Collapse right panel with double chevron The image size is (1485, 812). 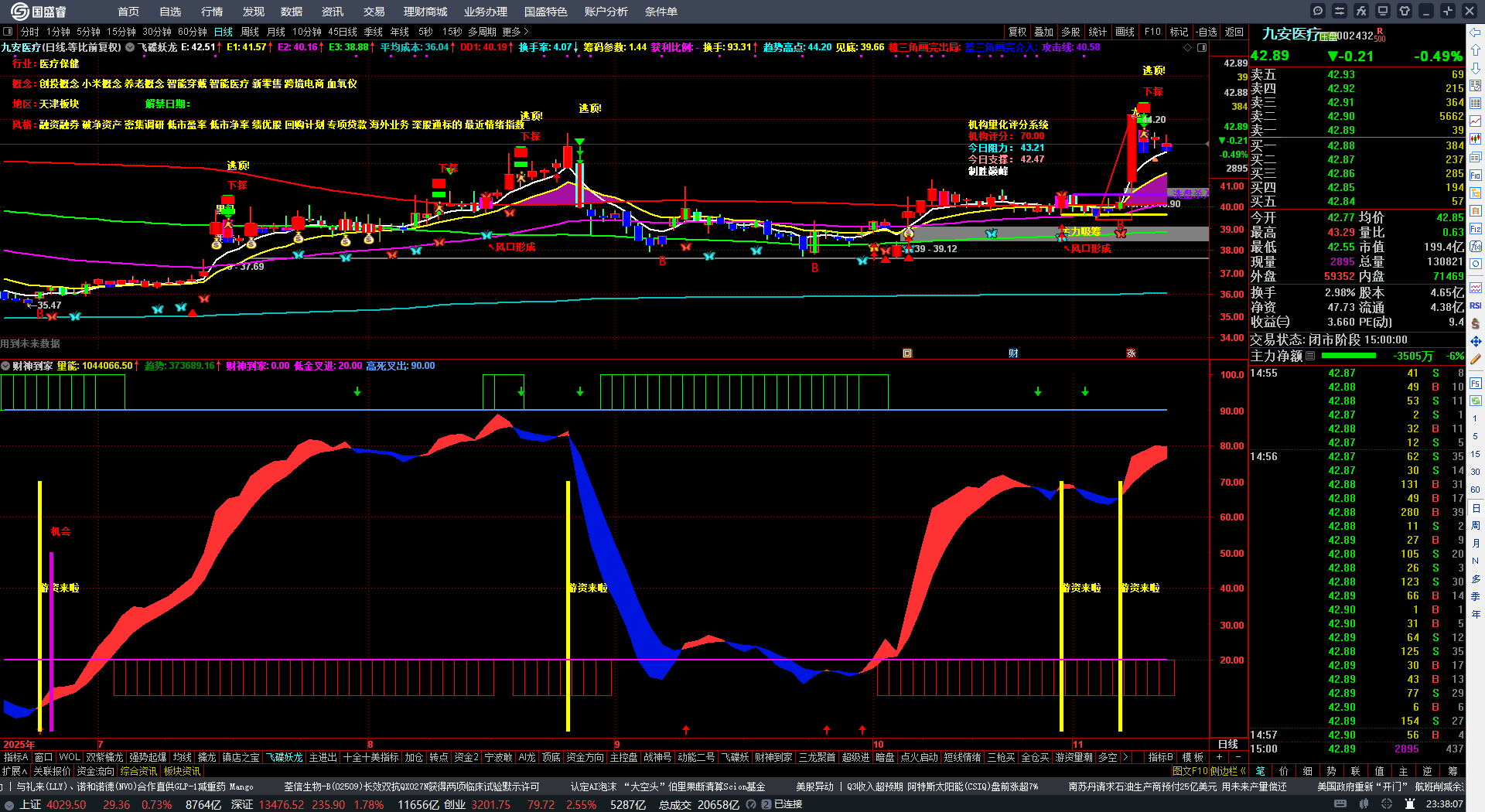pyautogui.click(x=1242, y=771)
